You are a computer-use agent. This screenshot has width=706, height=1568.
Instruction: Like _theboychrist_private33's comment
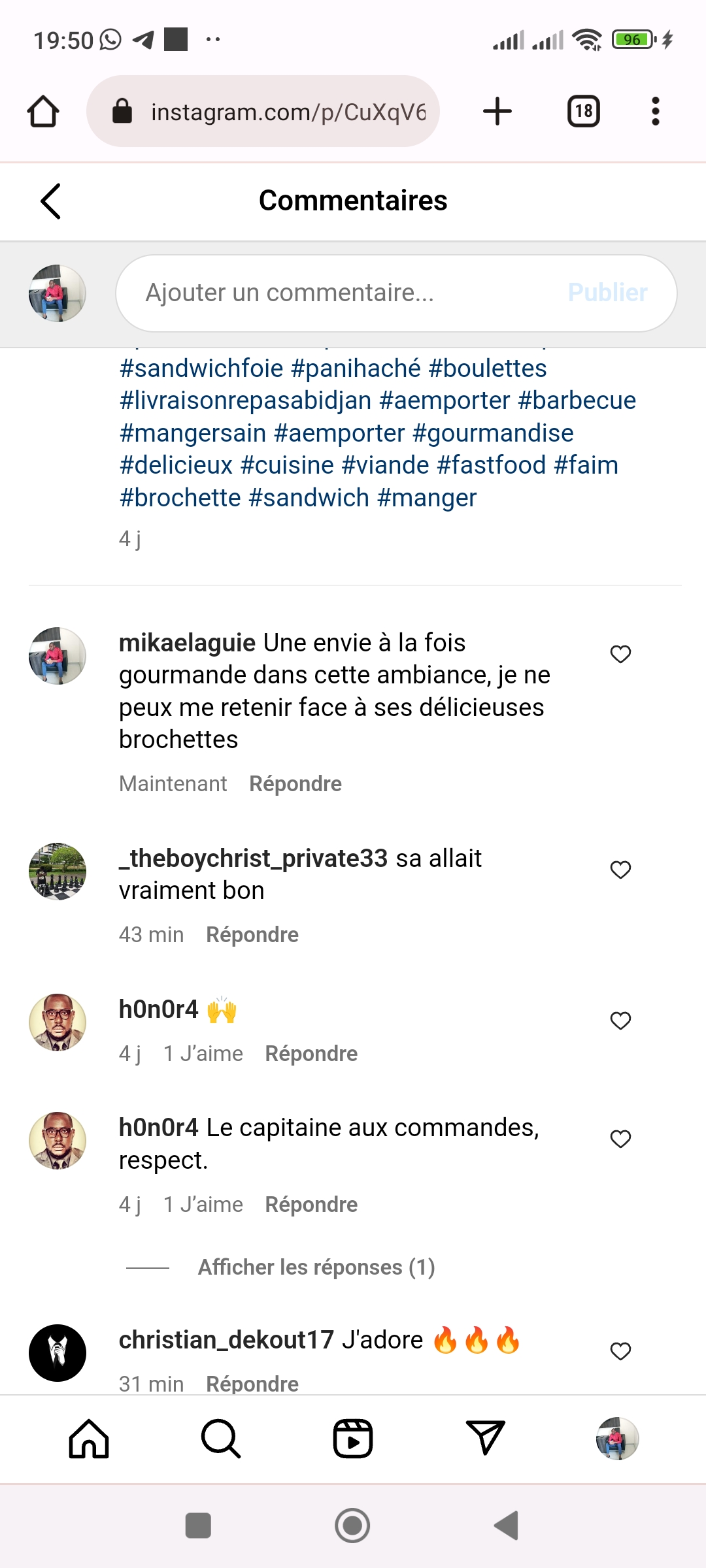tap(620, 870)
